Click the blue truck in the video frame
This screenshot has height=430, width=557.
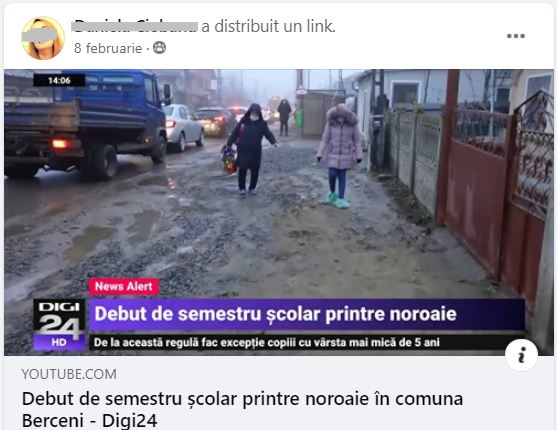pos(85,123)
